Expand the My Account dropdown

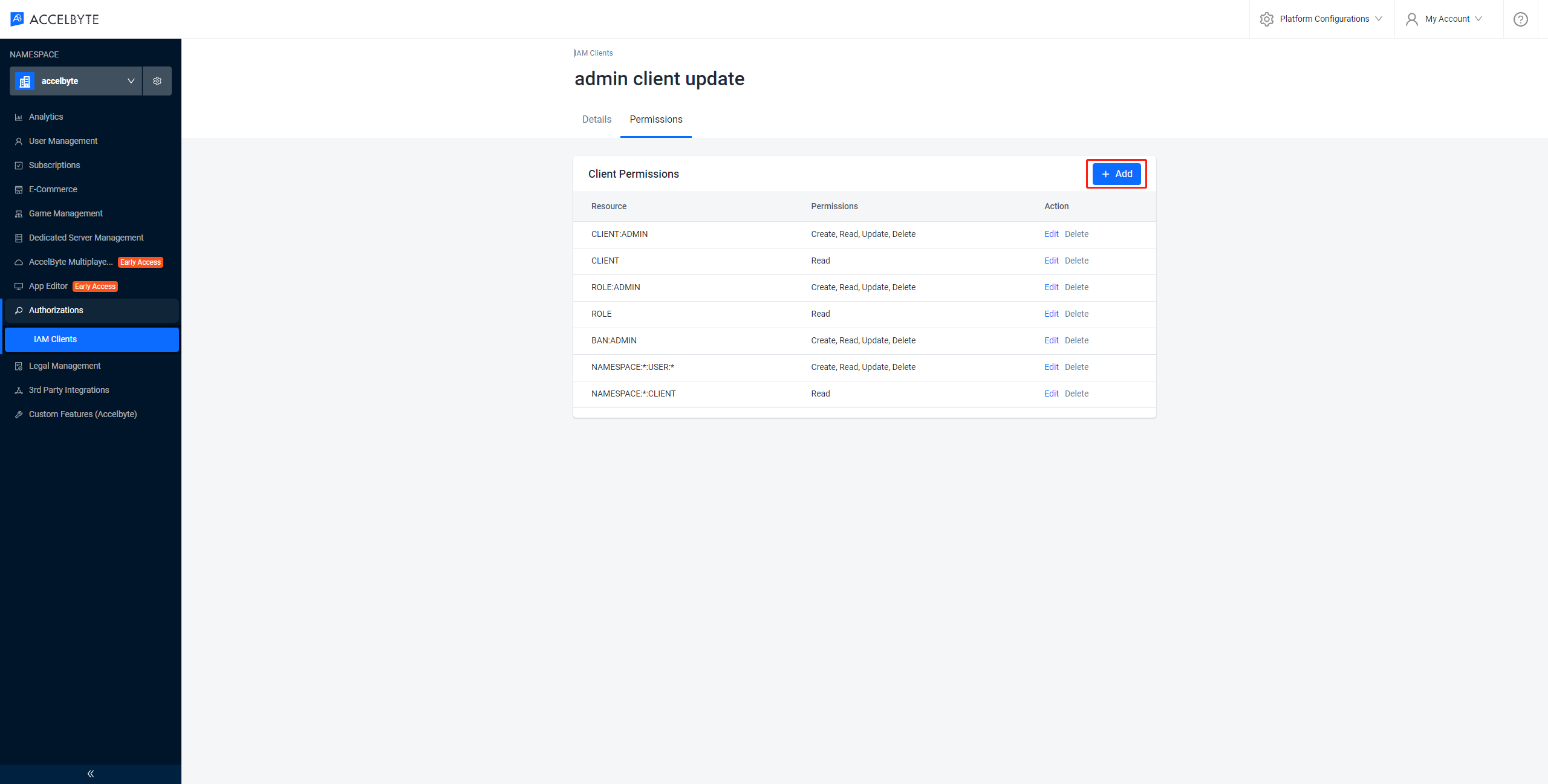click(1449, 18)
